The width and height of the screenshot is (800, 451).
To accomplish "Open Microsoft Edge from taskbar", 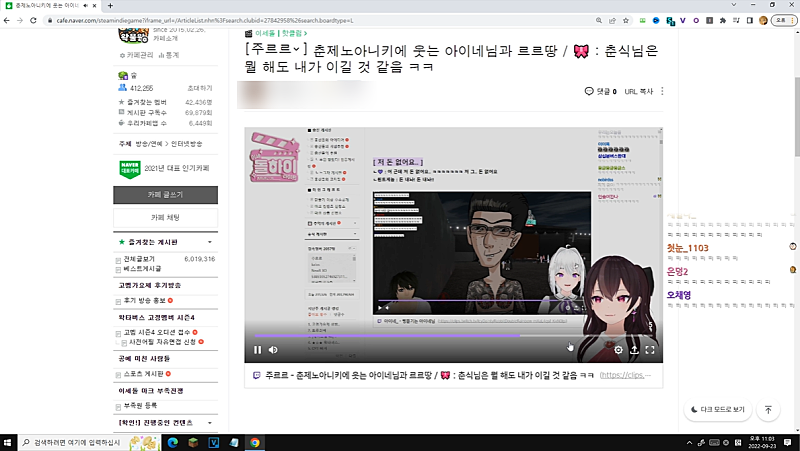I will (172, 442).
